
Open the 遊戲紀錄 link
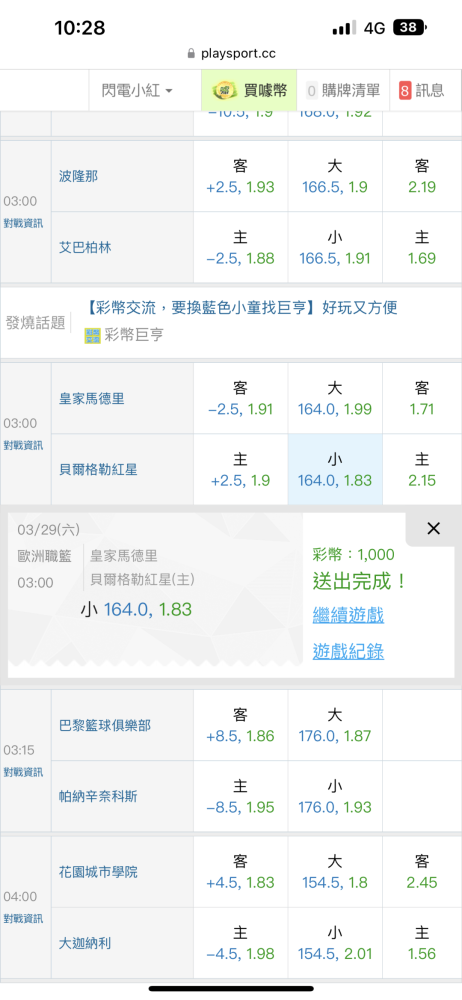tap(348, 651)
